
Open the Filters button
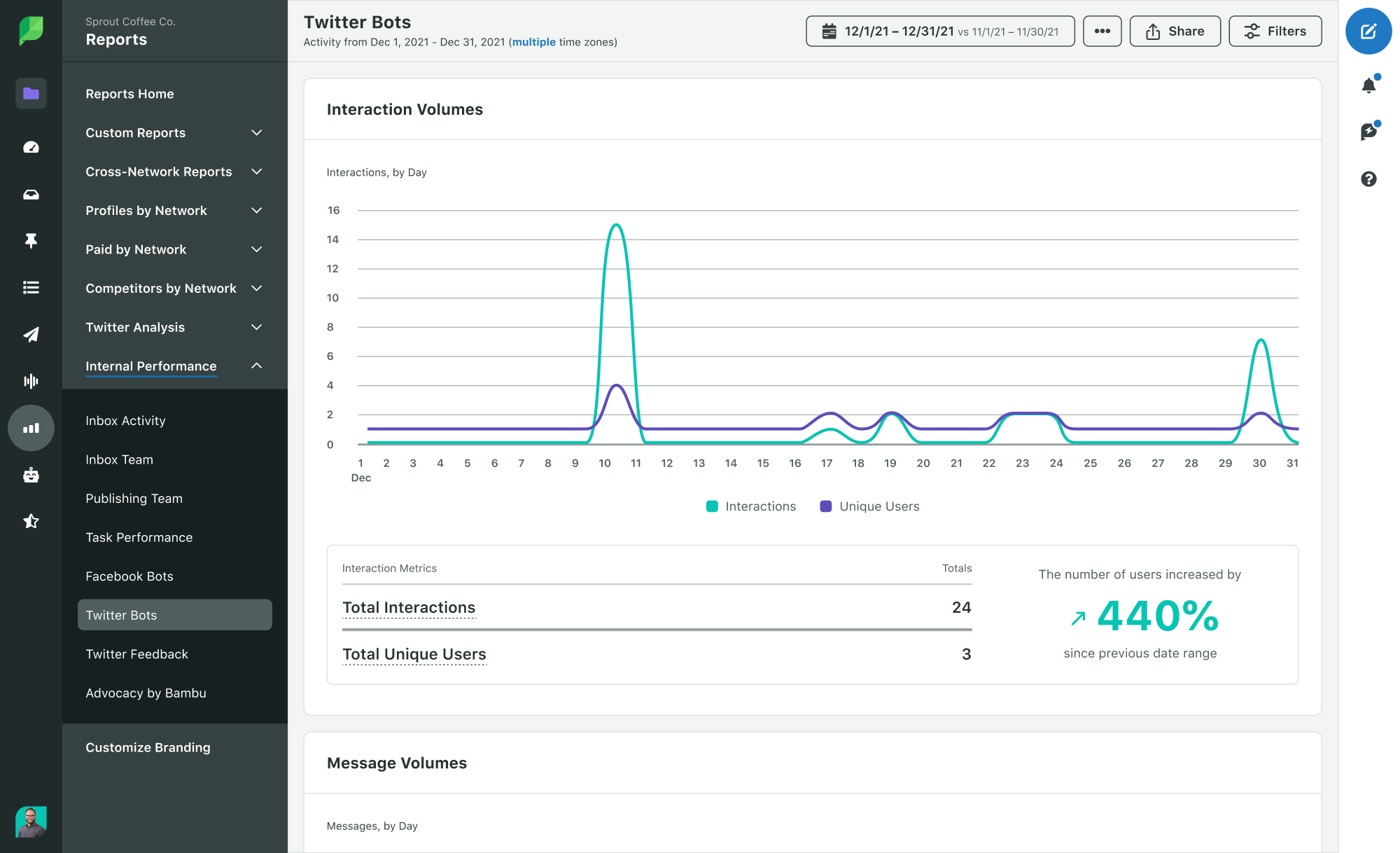[1275, 31]
